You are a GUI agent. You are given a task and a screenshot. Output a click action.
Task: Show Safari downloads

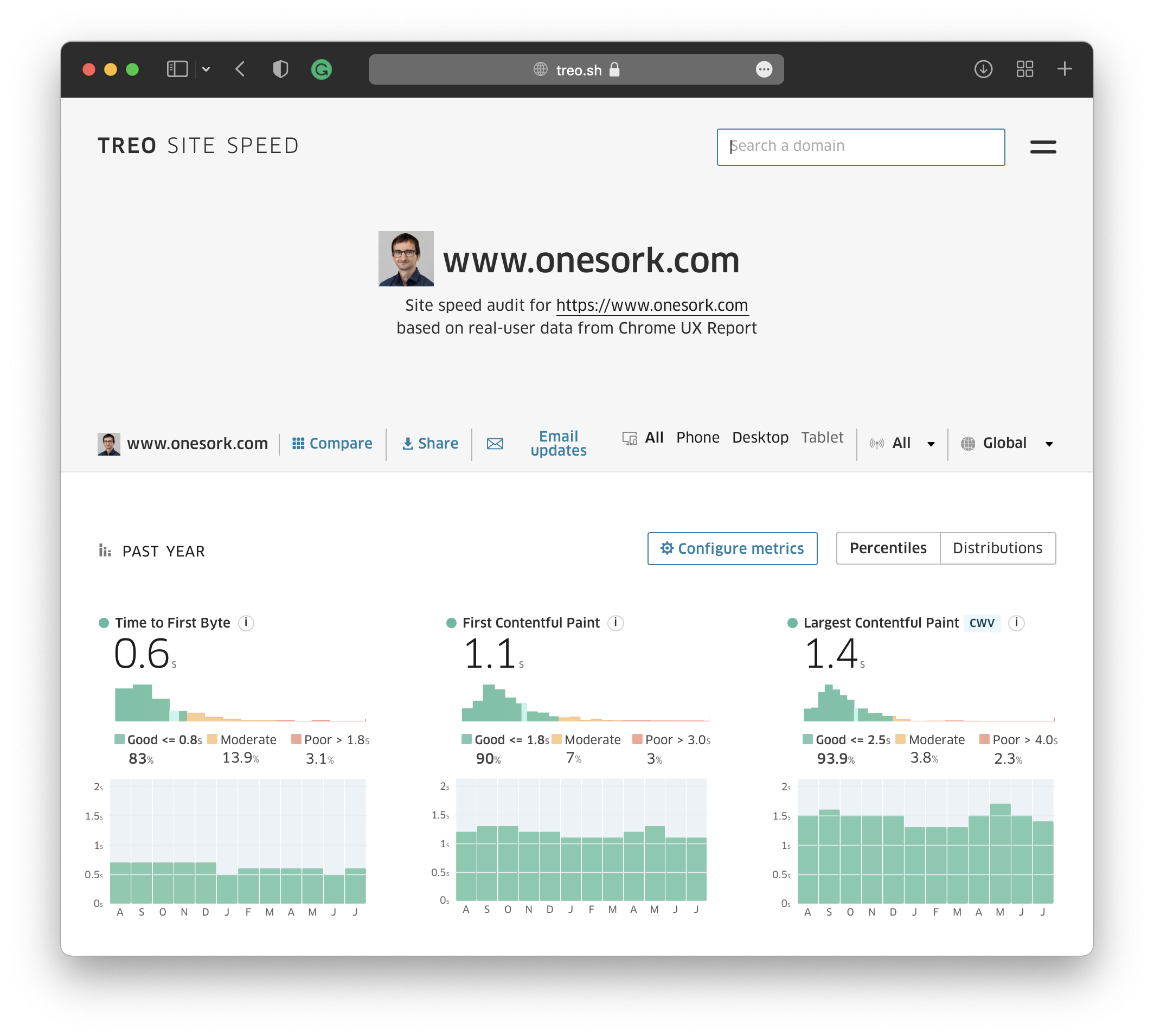pos(983,69)
